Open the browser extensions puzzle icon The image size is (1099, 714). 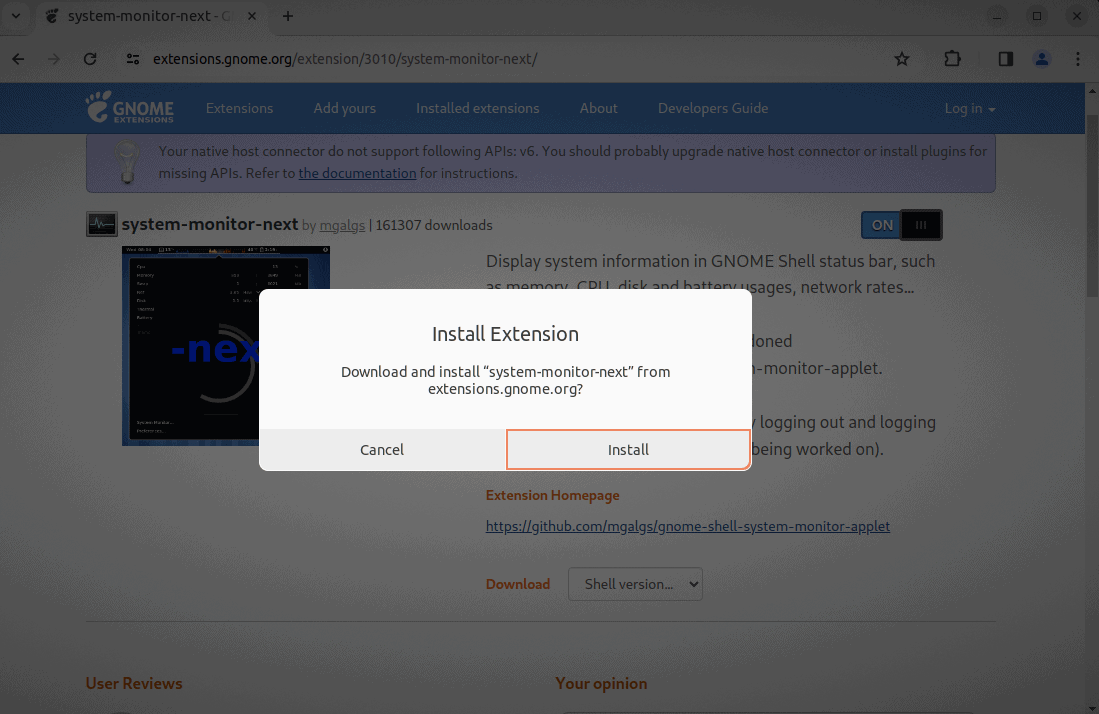953,59
